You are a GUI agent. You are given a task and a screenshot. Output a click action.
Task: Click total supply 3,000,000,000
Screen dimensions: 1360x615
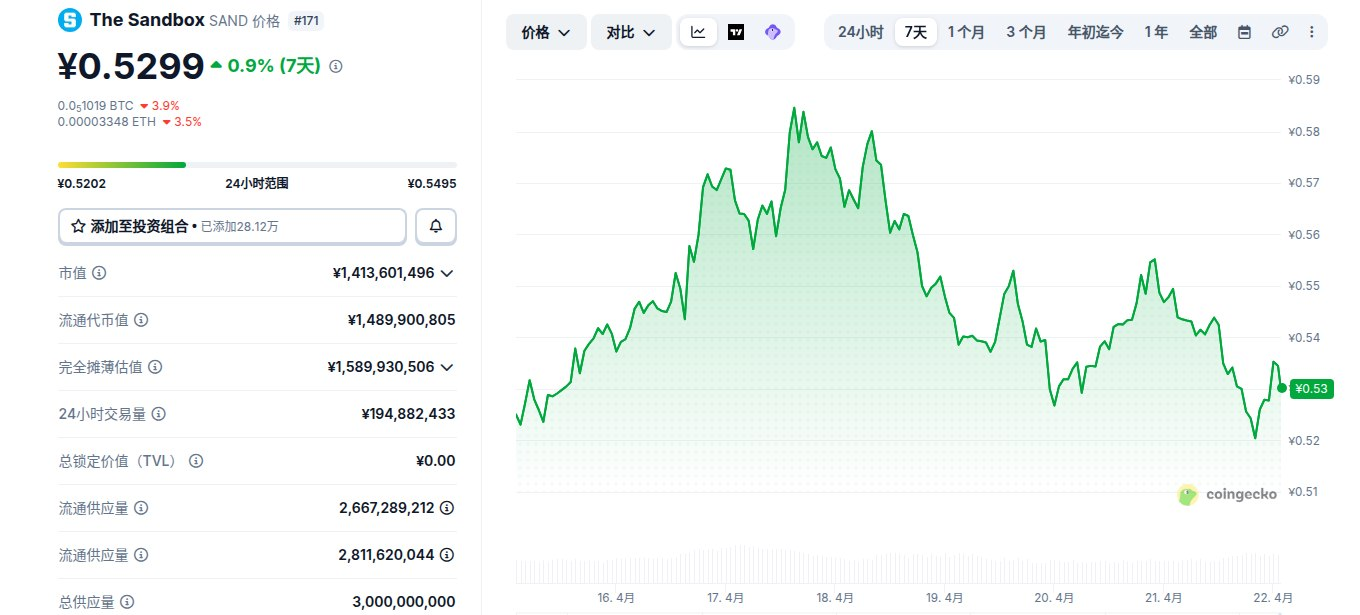tap(404, 602)
